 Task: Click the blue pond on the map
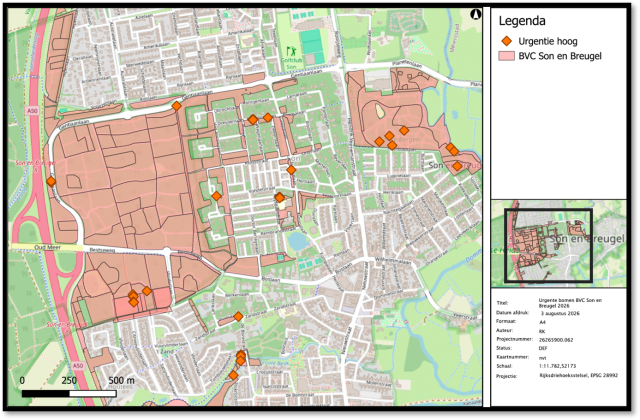point(298,241)
